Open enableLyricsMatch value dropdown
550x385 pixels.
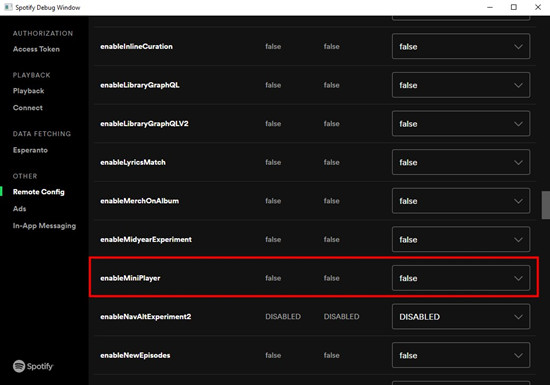coord(461,162)
